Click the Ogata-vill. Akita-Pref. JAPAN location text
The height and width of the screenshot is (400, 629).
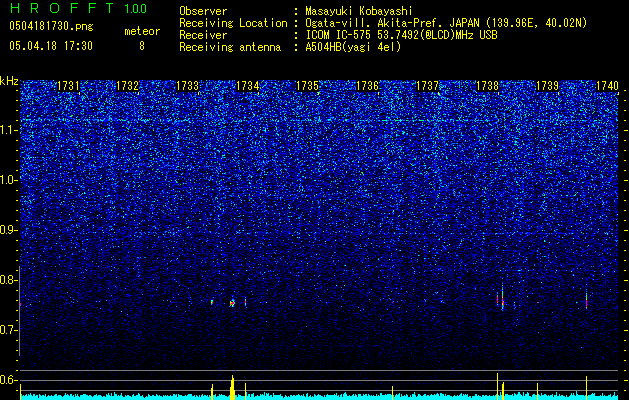coord(446,23)
